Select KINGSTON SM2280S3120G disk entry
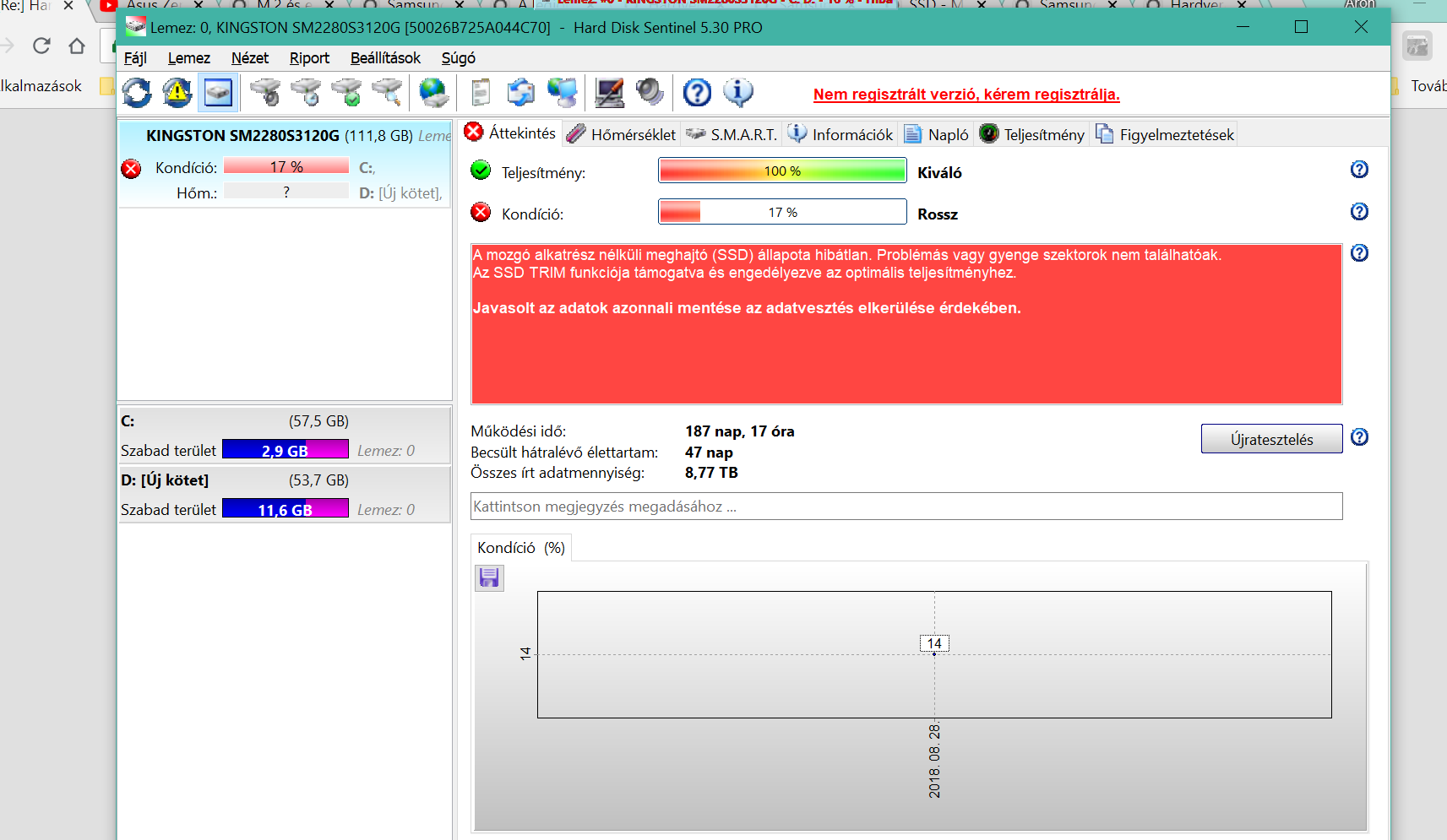The height and width of the screenshot is (840, 1447). (x=286, y=165)
